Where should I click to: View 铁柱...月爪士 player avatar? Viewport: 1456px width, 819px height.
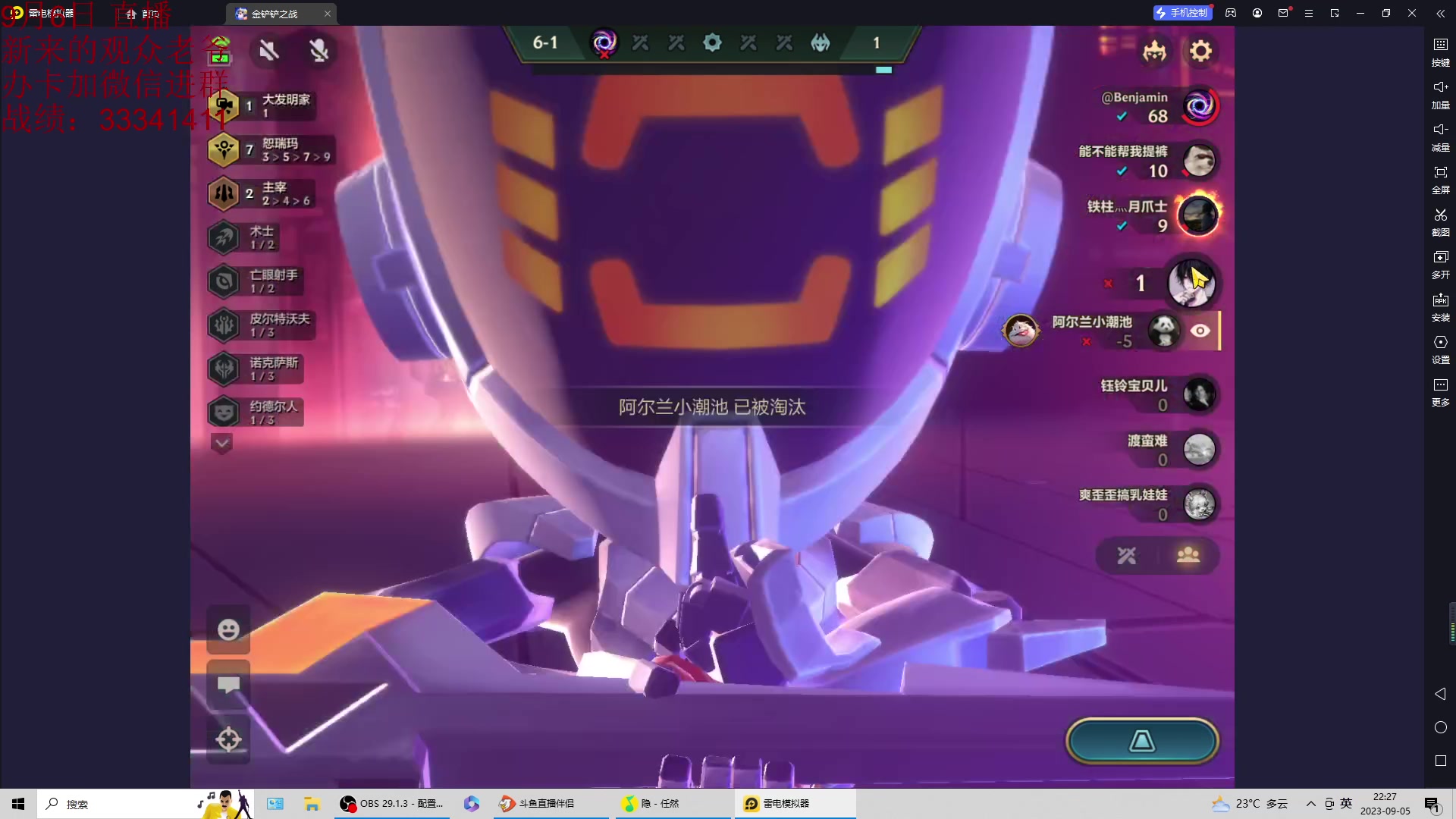pos(1198,215)
